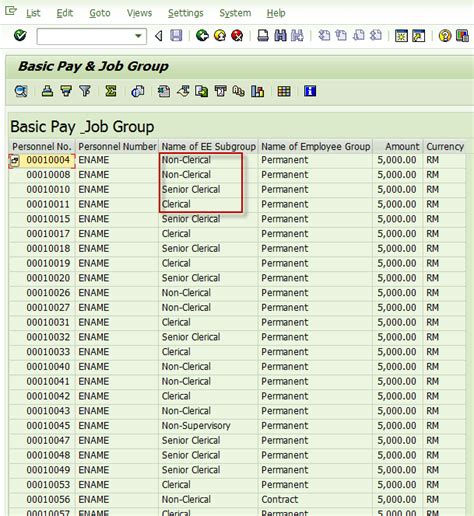This screenshot has height=516, width=474.
Task: Select the Name of Employee Group column header
Action: point(315,146)
